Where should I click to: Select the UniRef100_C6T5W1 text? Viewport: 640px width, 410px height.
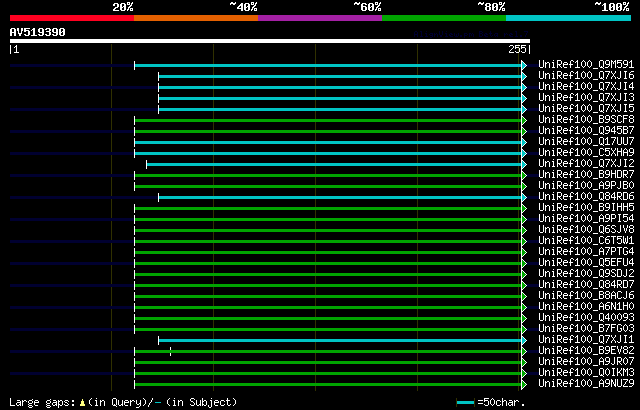586,241
